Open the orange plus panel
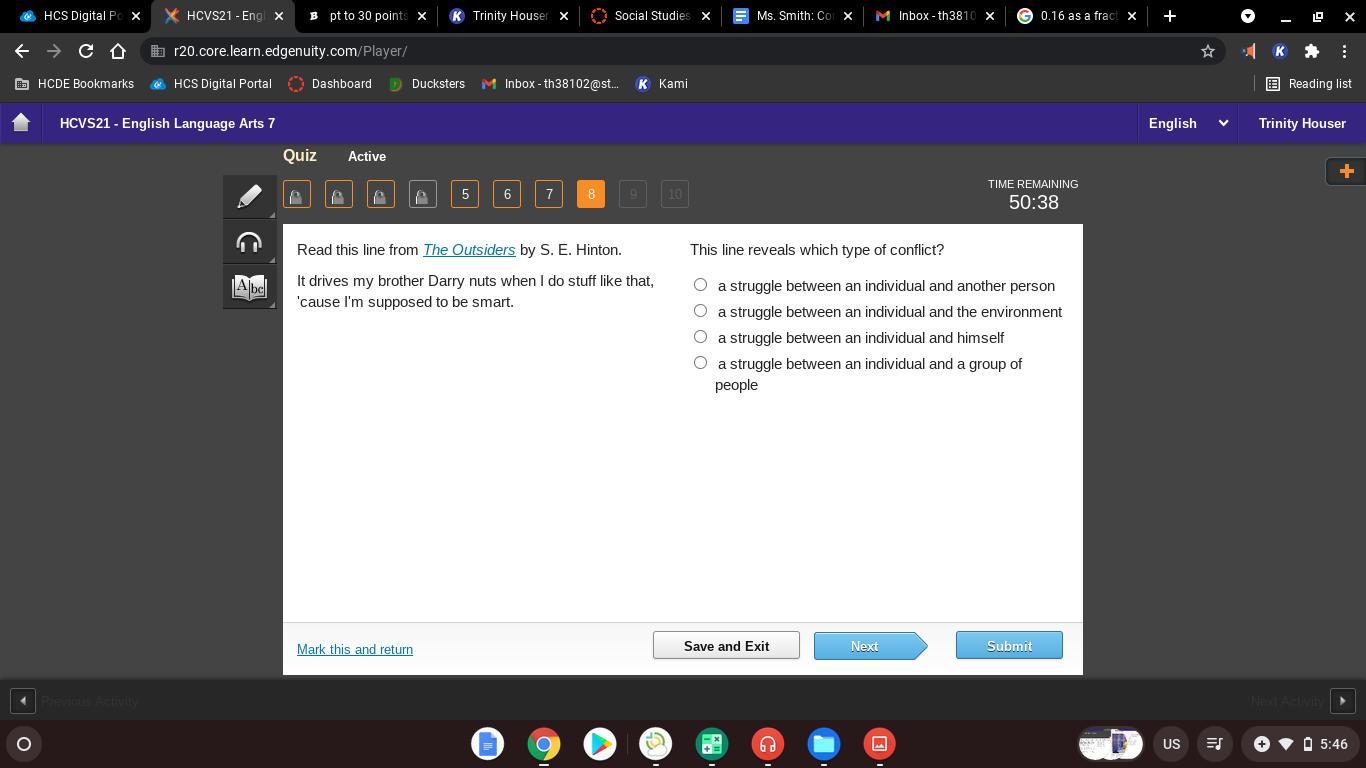 click(1346, 171)
